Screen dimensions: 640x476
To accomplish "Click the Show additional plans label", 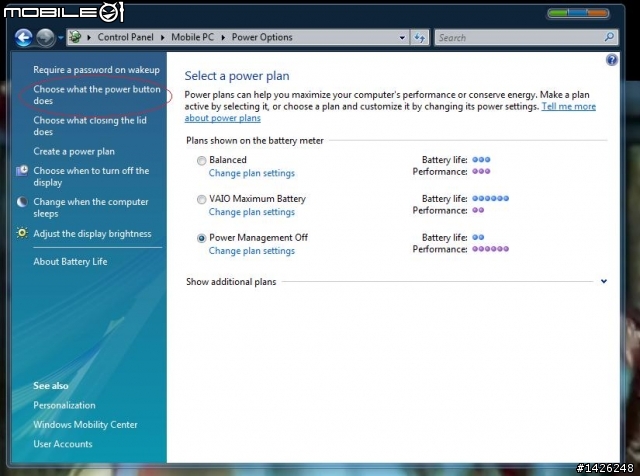I will (x=231, y=282).
